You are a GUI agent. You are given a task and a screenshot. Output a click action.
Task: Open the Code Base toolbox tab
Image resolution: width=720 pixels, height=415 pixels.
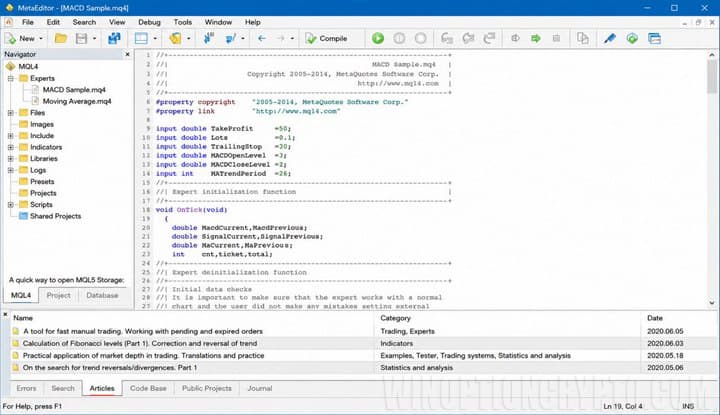pos(148,388)
